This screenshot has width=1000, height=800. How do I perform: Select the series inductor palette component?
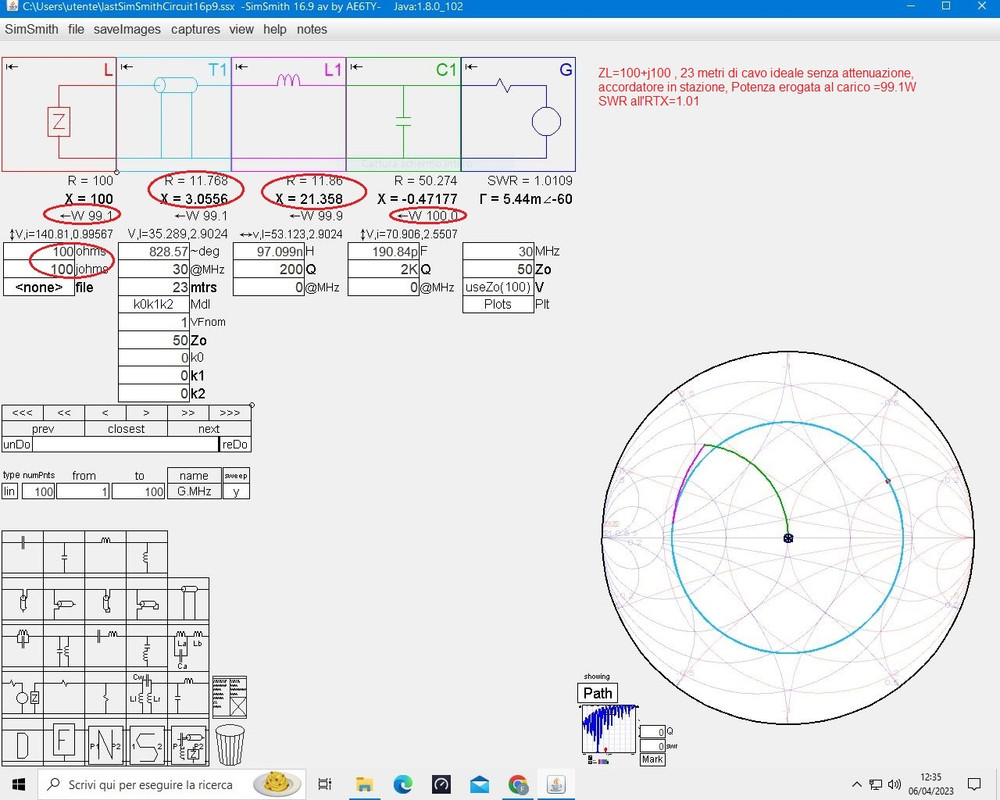tap(105, 552)
